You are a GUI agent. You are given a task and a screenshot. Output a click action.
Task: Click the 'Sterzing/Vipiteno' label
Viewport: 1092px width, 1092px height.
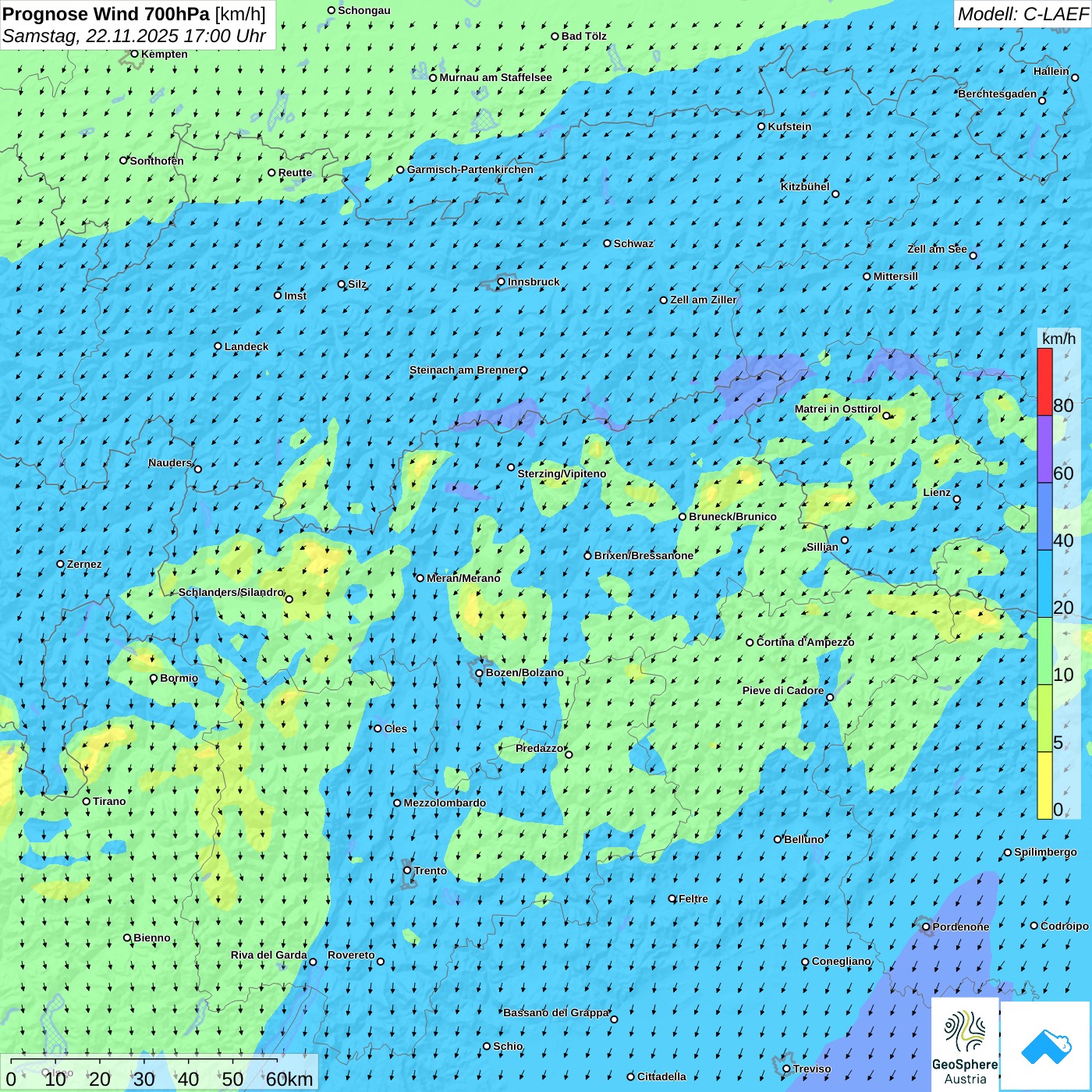pos(562,473)
